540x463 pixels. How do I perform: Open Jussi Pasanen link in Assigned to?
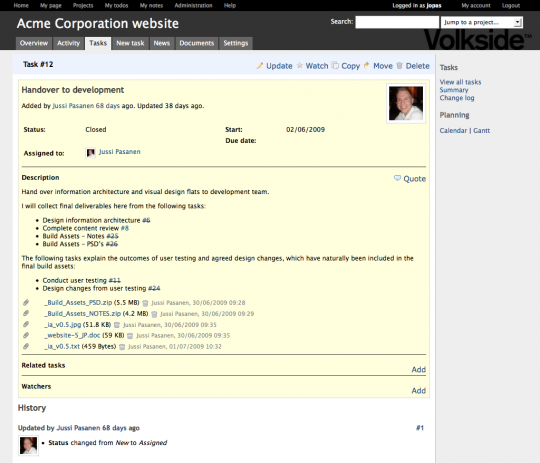click(x=120, y=152)
